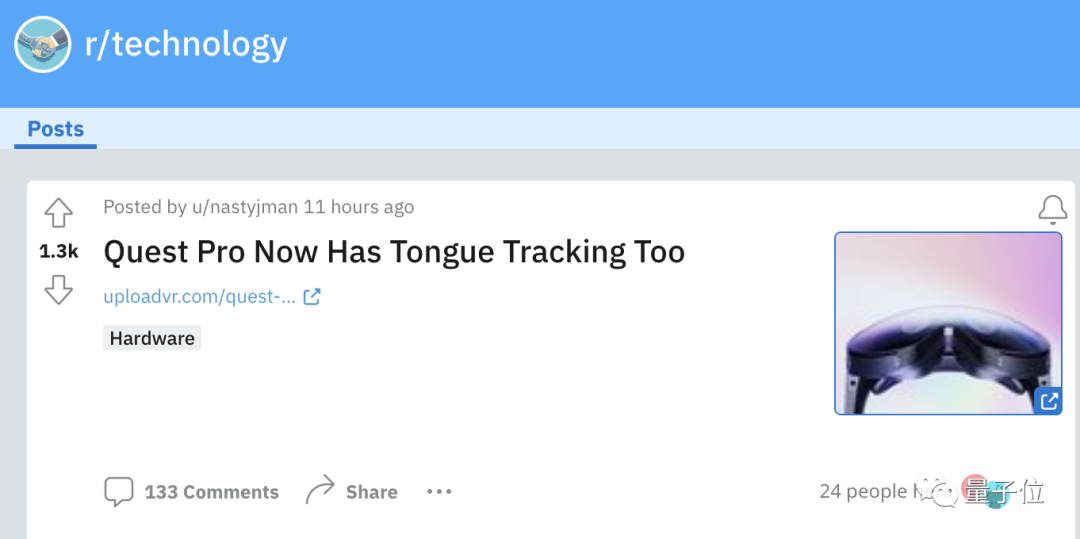Upvote the Quest Pro post
Image resolution: width=1080 pixels, height=539 pixels.
(x=59, y=212)
